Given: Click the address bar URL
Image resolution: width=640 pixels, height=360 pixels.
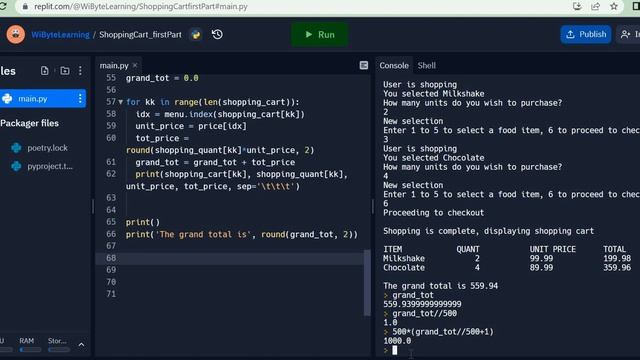Looking at the screenshot, I should (141, 7).
